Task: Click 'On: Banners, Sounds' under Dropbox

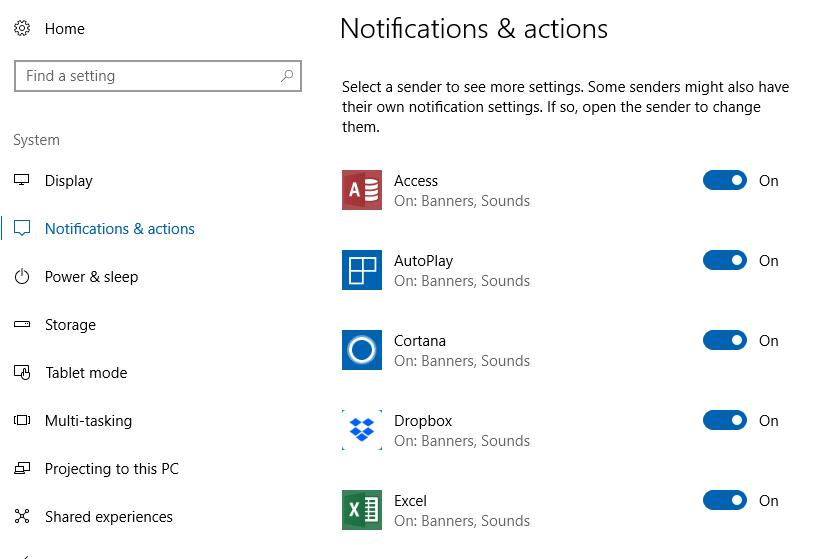Action: tap(462, 441)
